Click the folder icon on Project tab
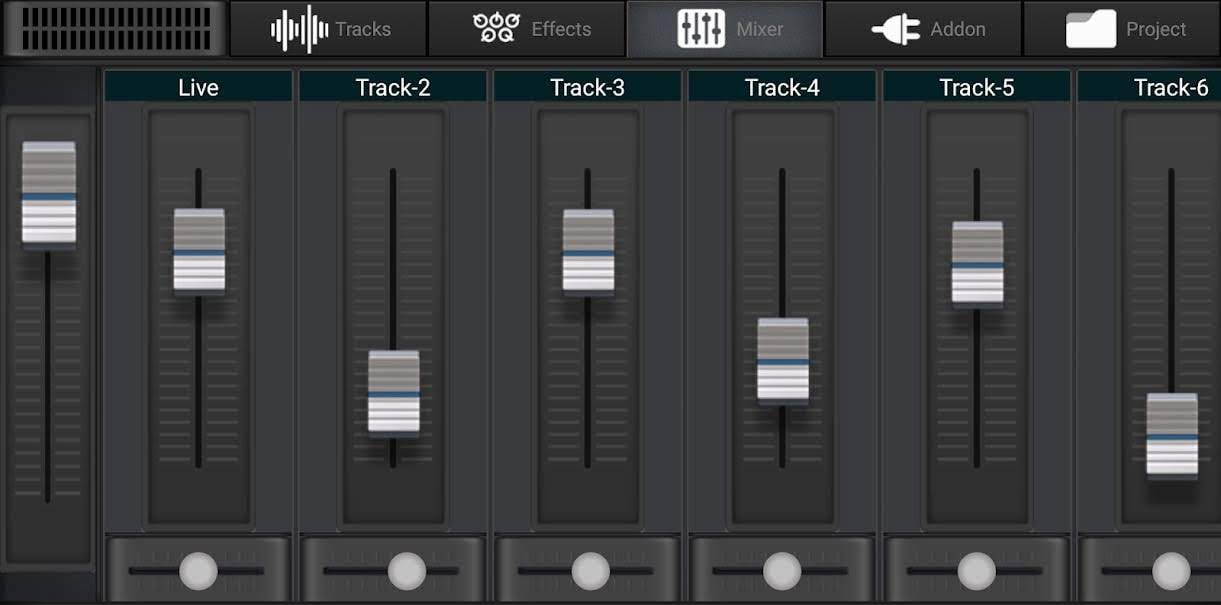The height and width of the screenshot is (605, 1221). pos(1091,29)
